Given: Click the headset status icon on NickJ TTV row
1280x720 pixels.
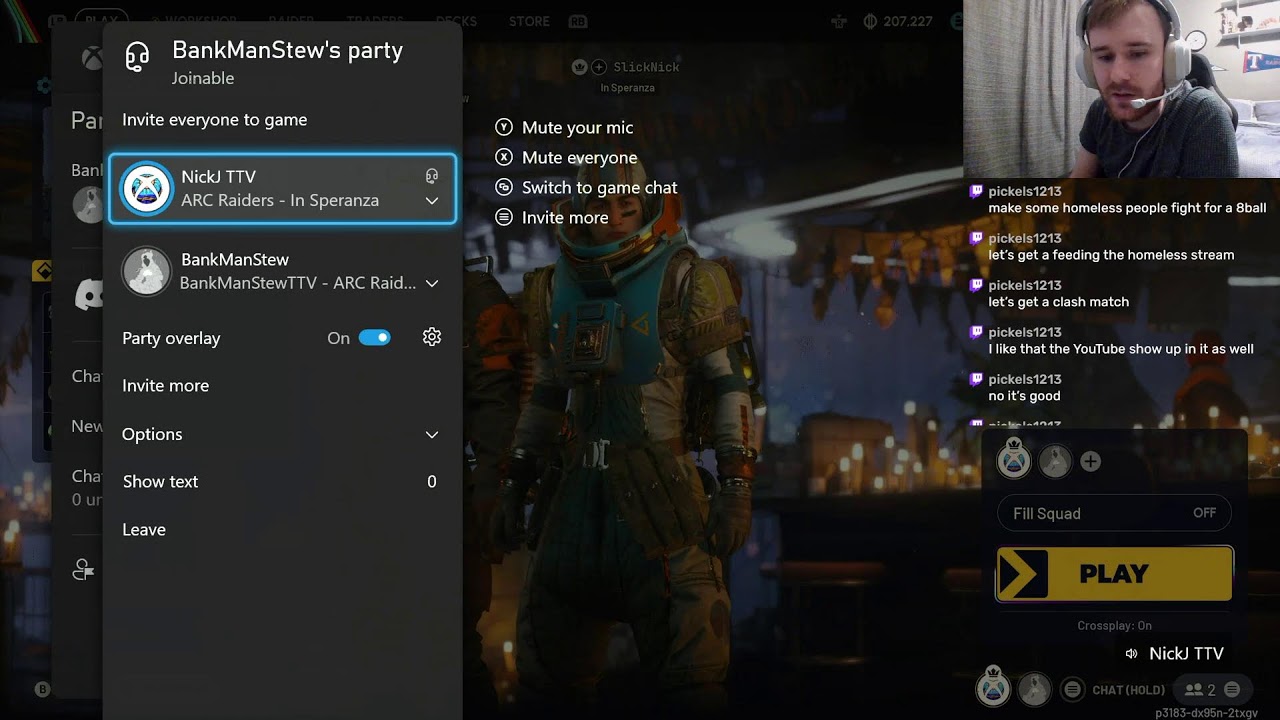Looking at the screenshot, I should coord(432,176).
